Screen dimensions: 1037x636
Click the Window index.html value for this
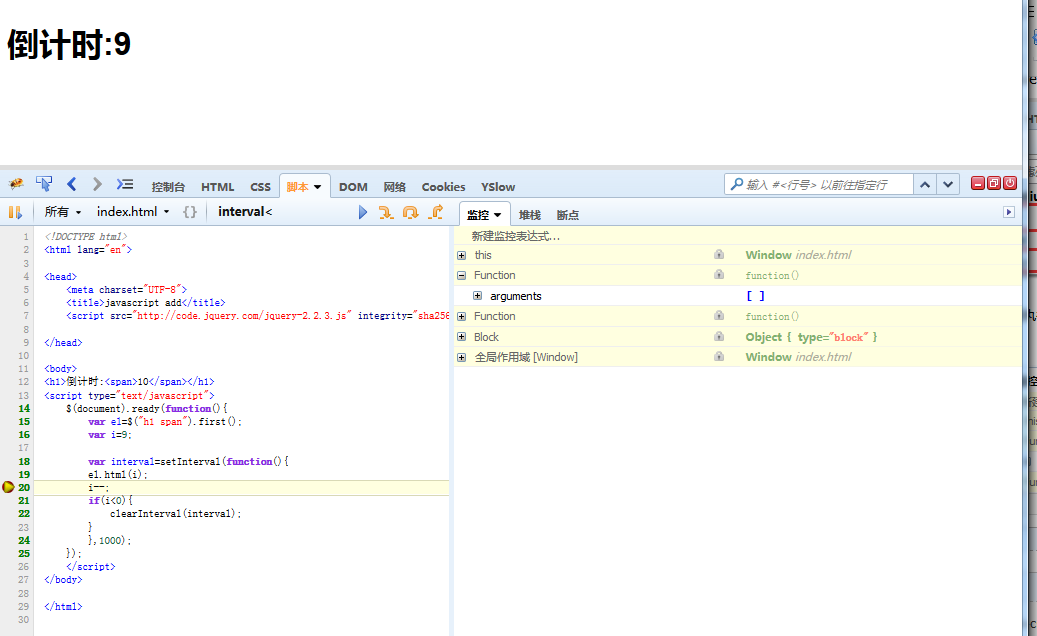798,255
